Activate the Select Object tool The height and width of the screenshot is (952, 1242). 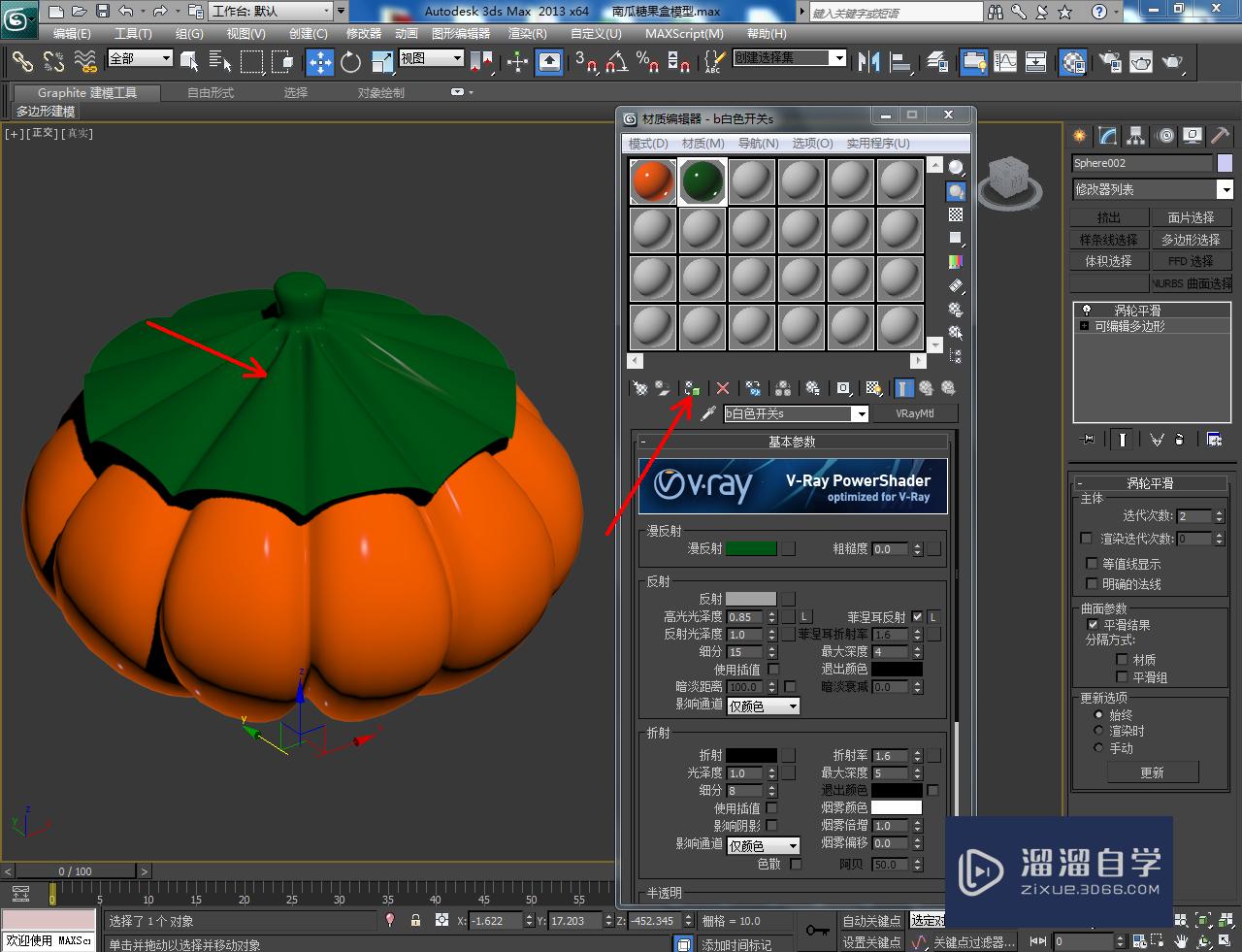pos(189,62)
